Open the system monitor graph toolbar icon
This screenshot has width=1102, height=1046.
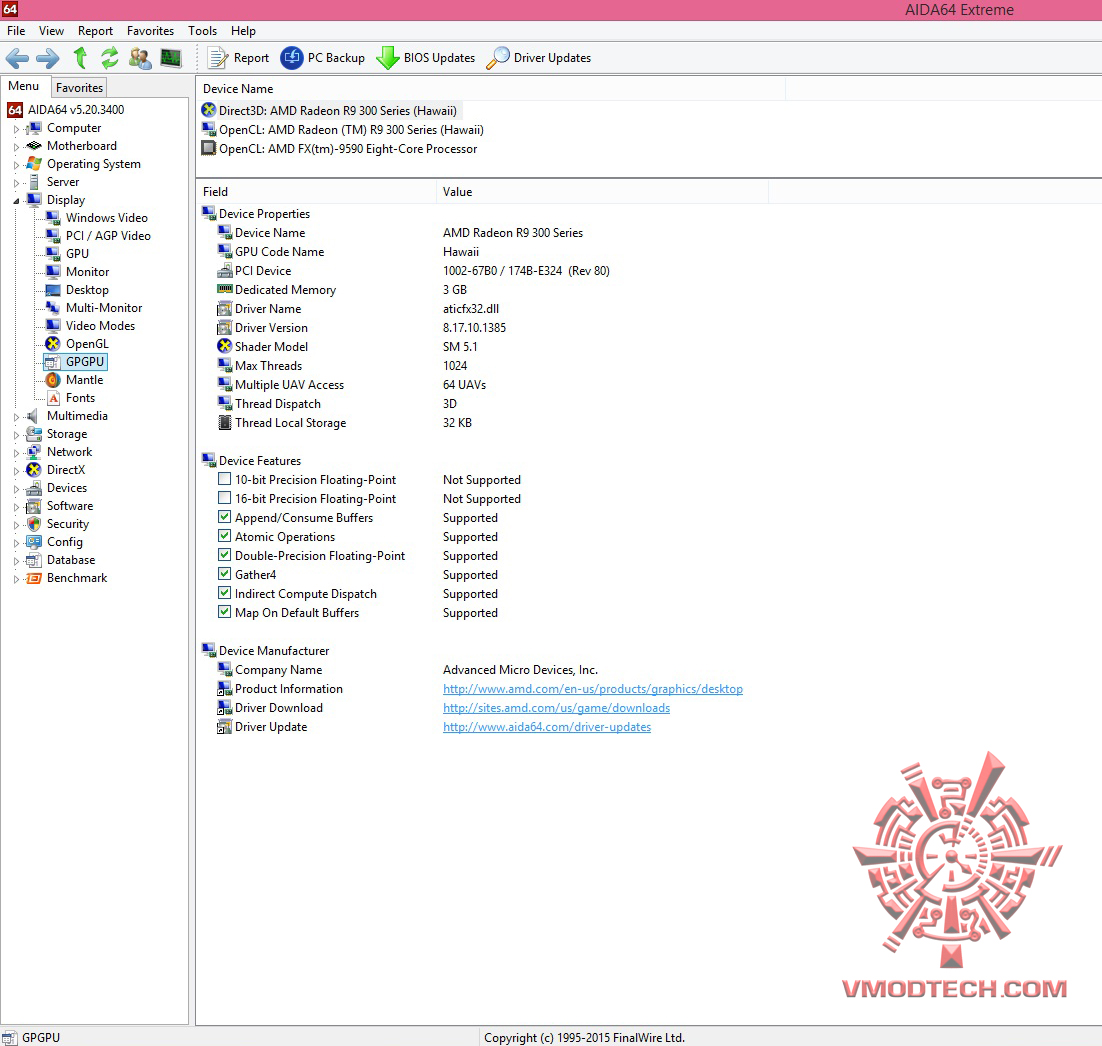point(171,58)
